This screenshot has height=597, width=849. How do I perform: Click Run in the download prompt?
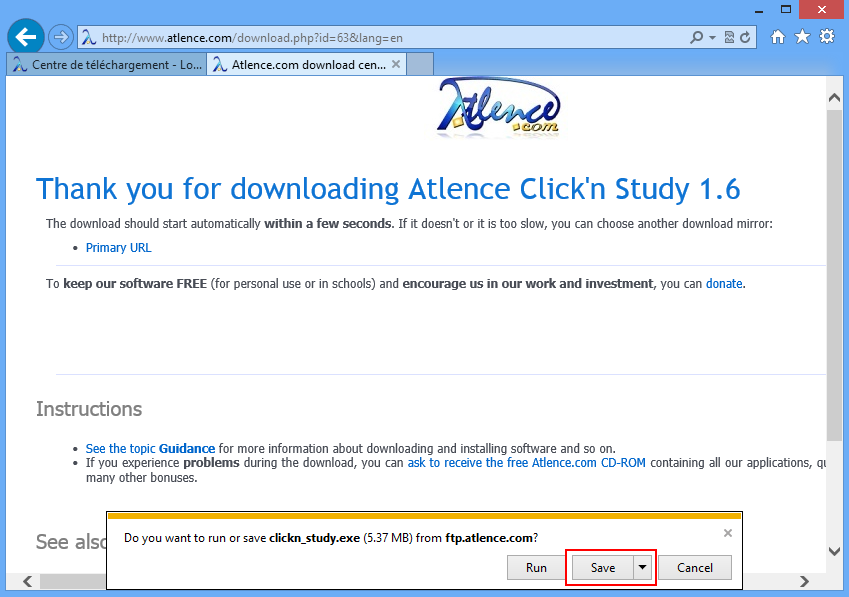[x=536, y=568]
